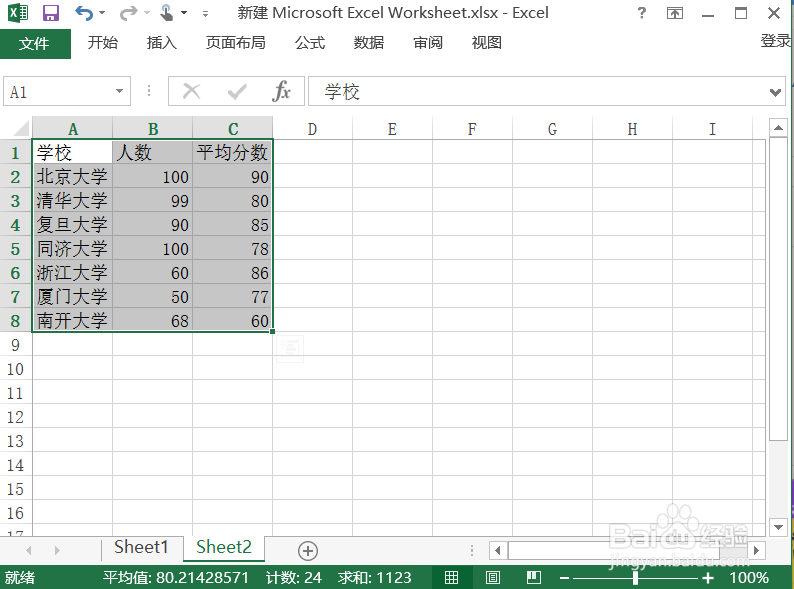Click cell containing 同济大学
Image resolution: width=794 pixels, height=589 pixels.
(72, 249)
